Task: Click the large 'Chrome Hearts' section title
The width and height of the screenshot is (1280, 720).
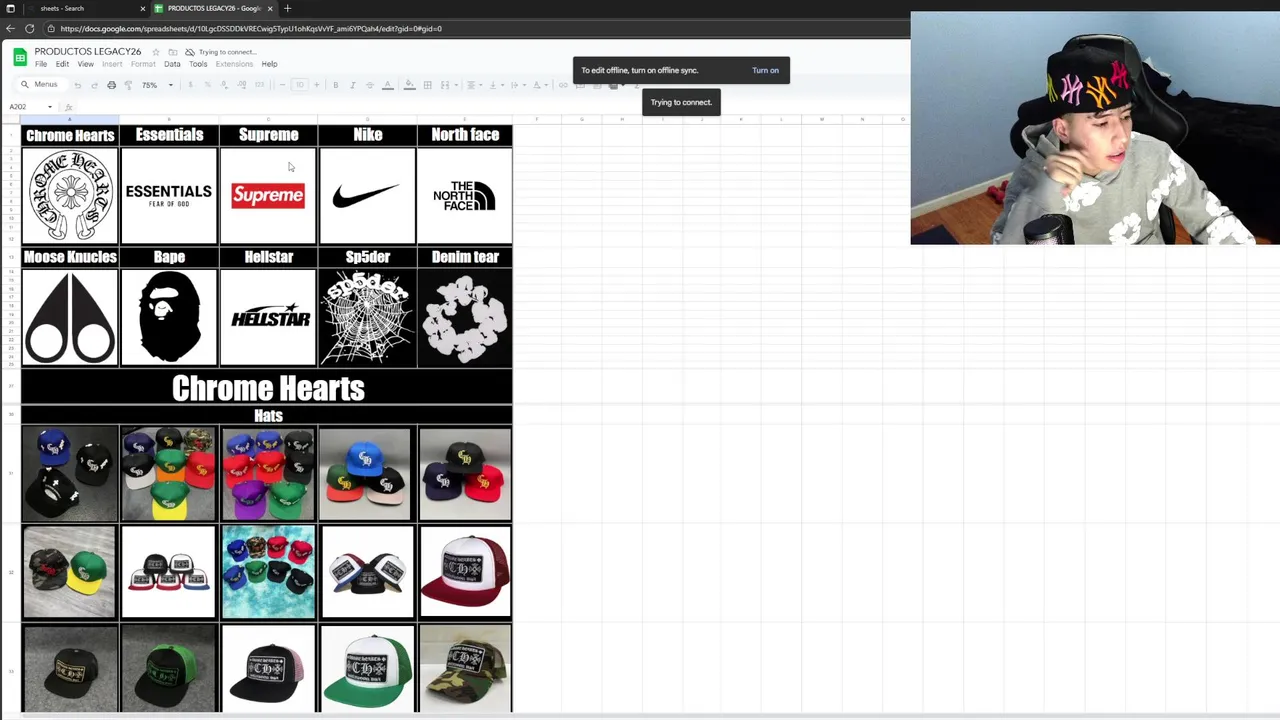Action: (268, 388)
